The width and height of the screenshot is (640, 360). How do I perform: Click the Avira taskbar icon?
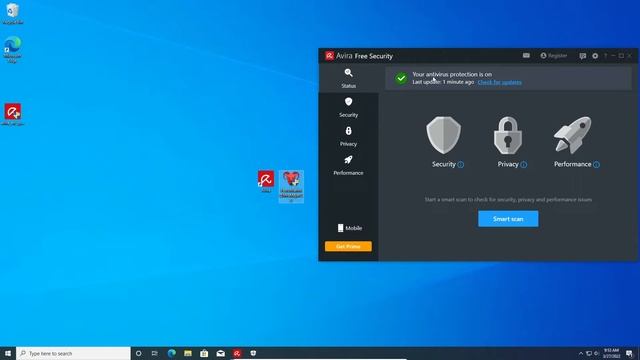pos(237,353)
